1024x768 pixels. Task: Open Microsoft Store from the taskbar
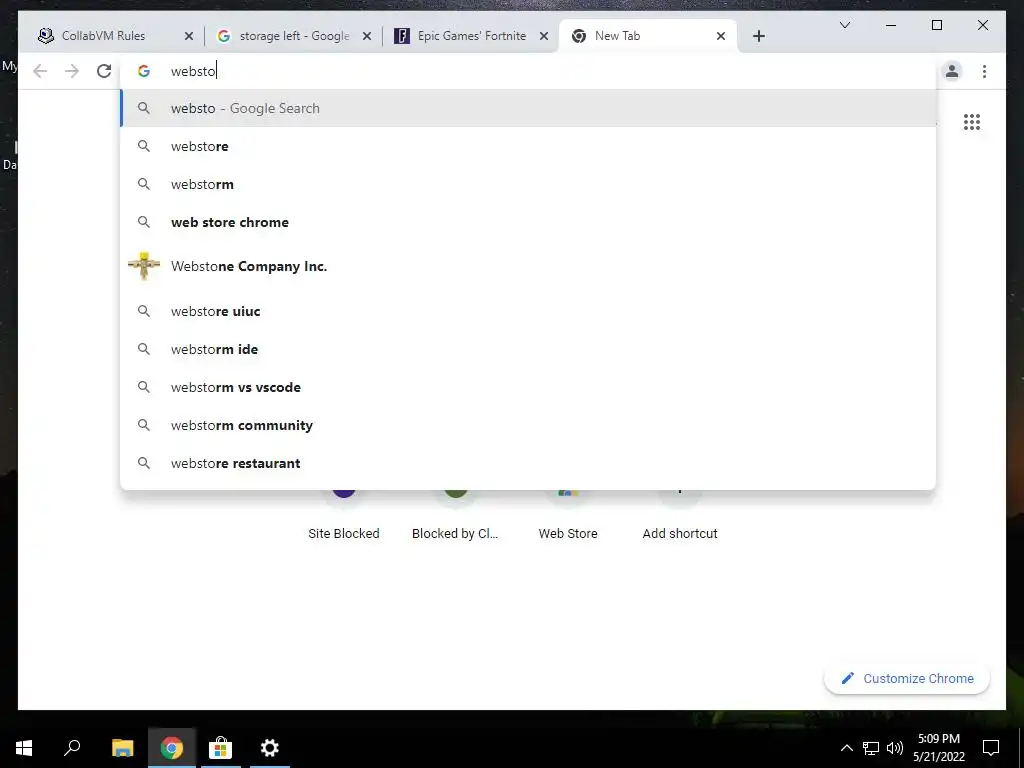[x=220, y=748]
